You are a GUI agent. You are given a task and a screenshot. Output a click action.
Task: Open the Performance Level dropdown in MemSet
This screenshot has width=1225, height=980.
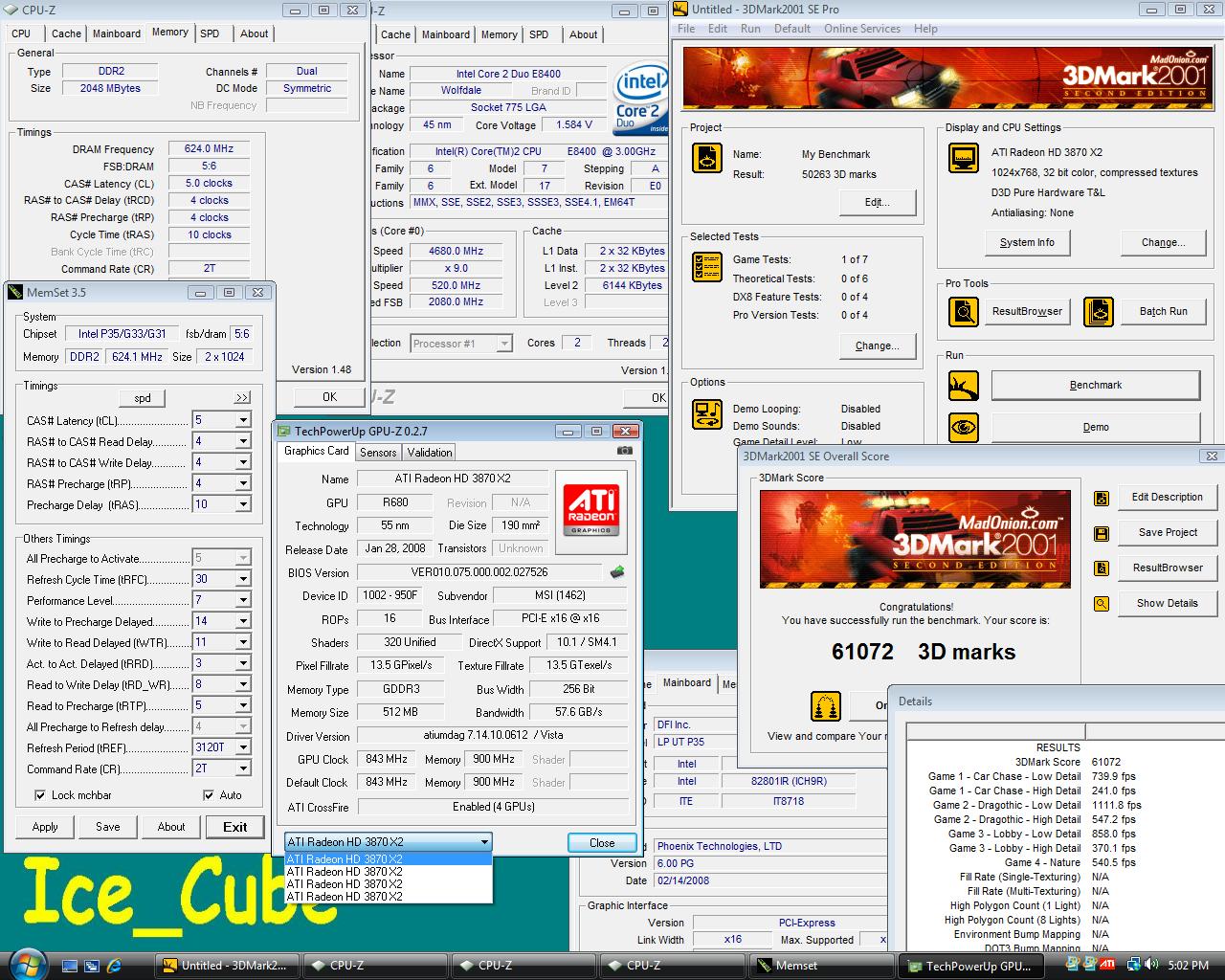tap(243, 600)
